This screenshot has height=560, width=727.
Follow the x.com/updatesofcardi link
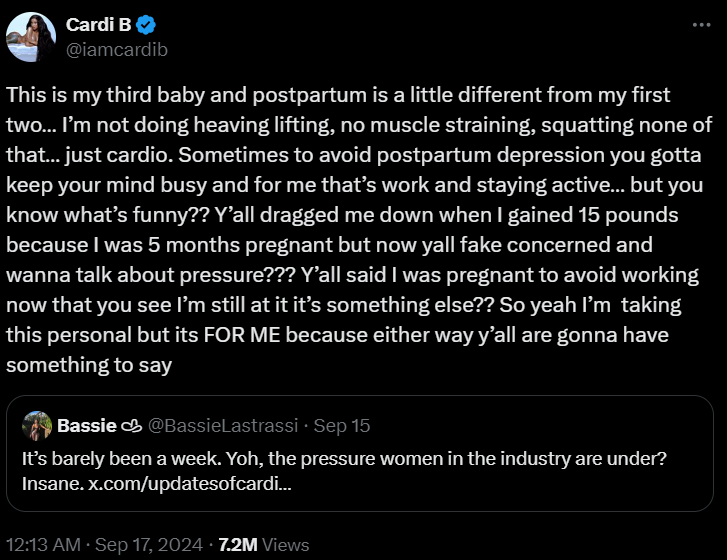click(190, 484)
